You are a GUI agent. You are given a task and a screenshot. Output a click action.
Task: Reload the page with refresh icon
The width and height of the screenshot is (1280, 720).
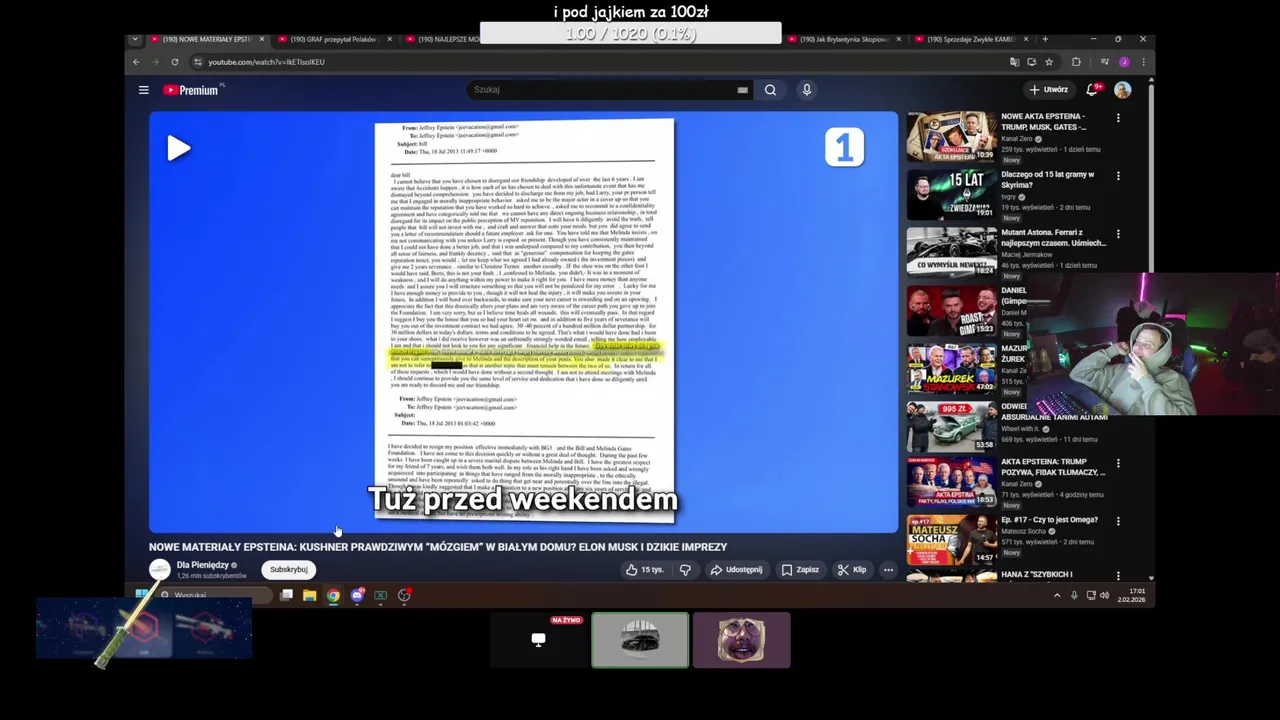point(175,62)
